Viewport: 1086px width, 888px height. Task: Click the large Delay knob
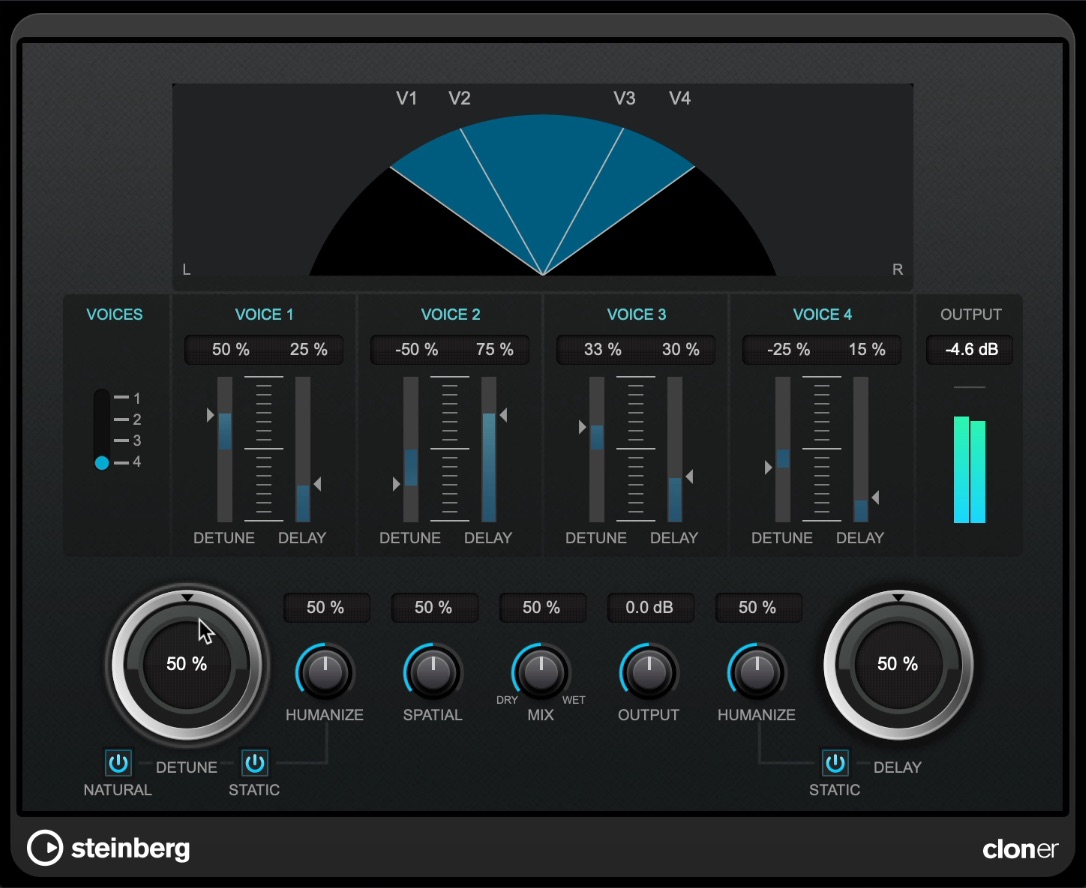[x=898, y=664]
